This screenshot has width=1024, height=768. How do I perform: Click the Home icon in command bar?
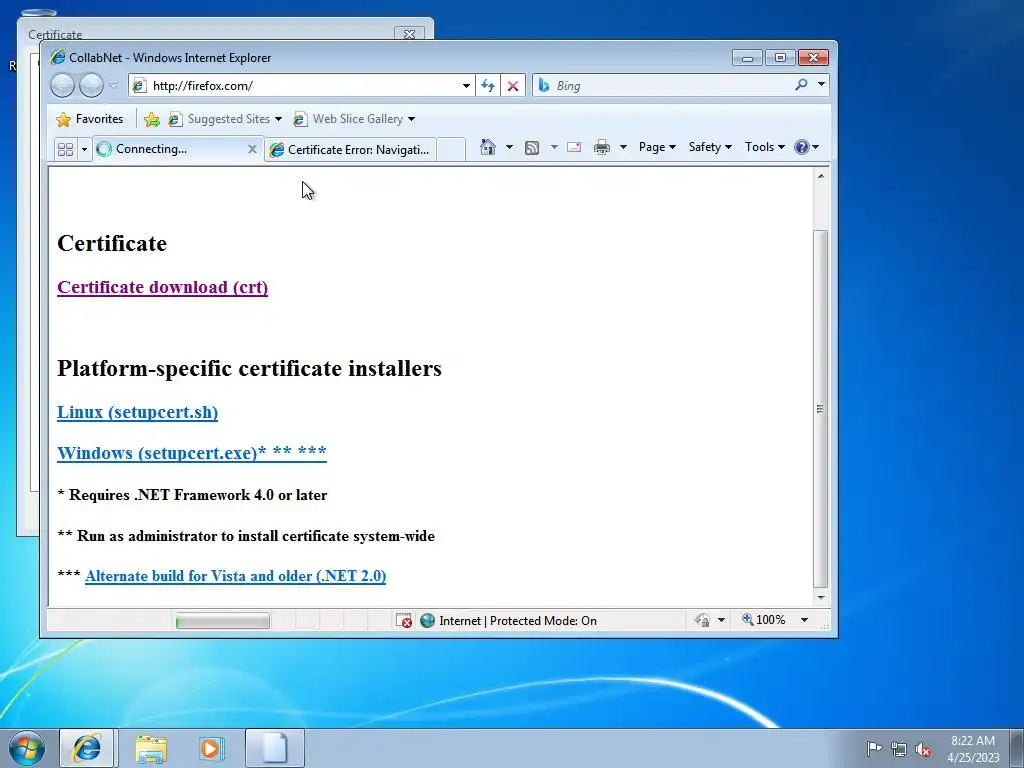(487, 147)
